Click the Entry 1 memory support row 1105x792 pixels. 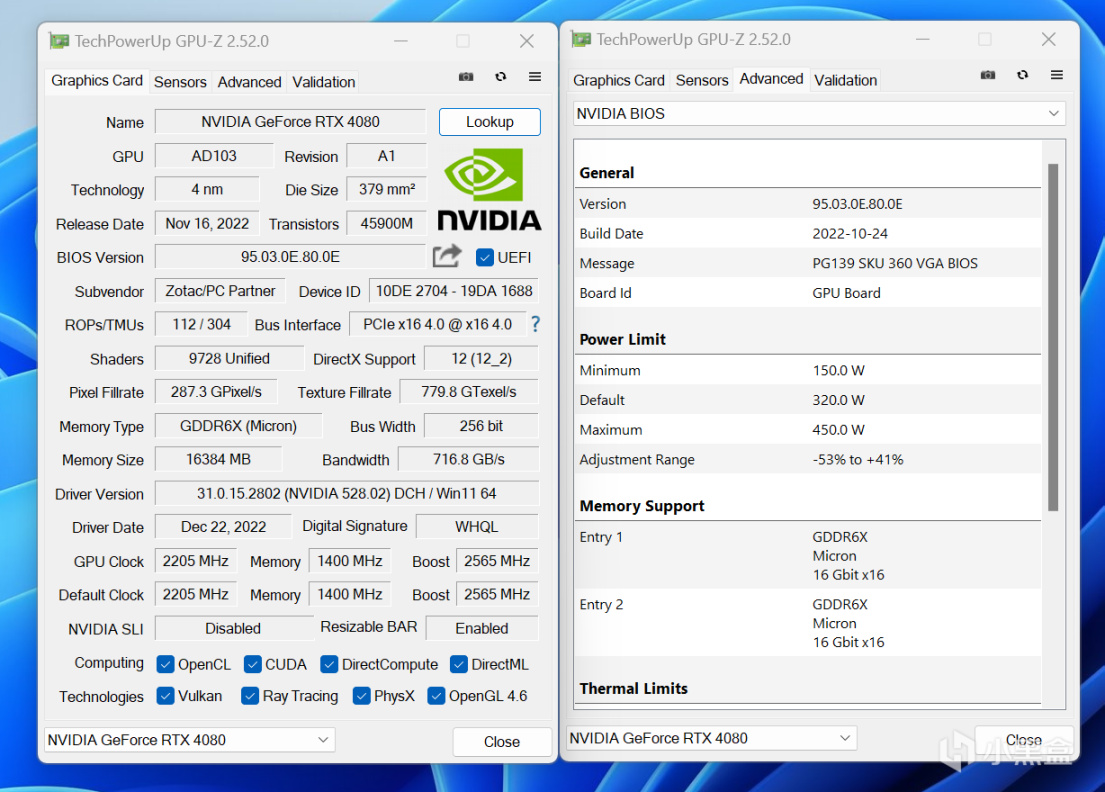point(808,555)
